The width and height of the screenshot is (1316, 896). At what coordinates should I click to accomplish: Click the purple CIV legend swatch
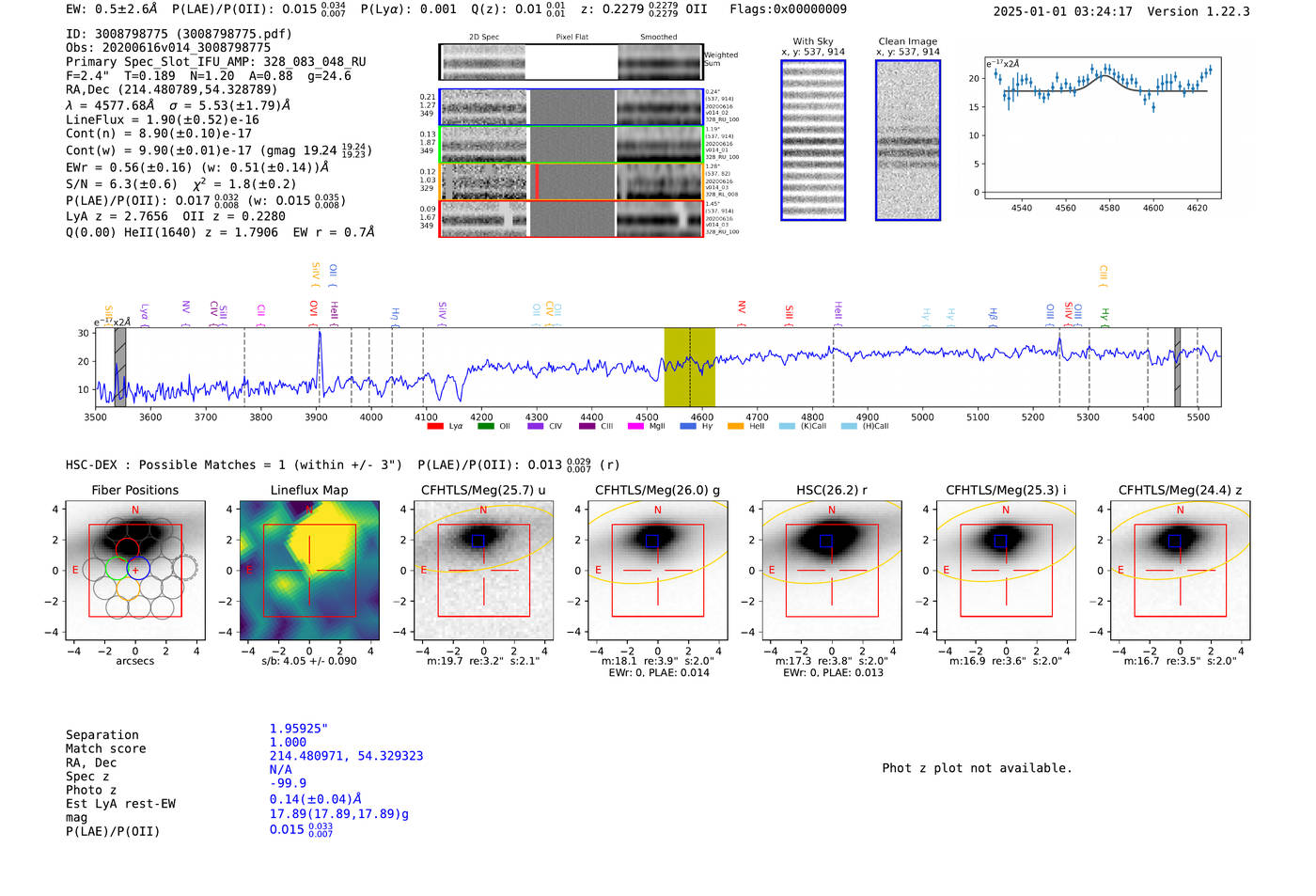click(536, 426)
